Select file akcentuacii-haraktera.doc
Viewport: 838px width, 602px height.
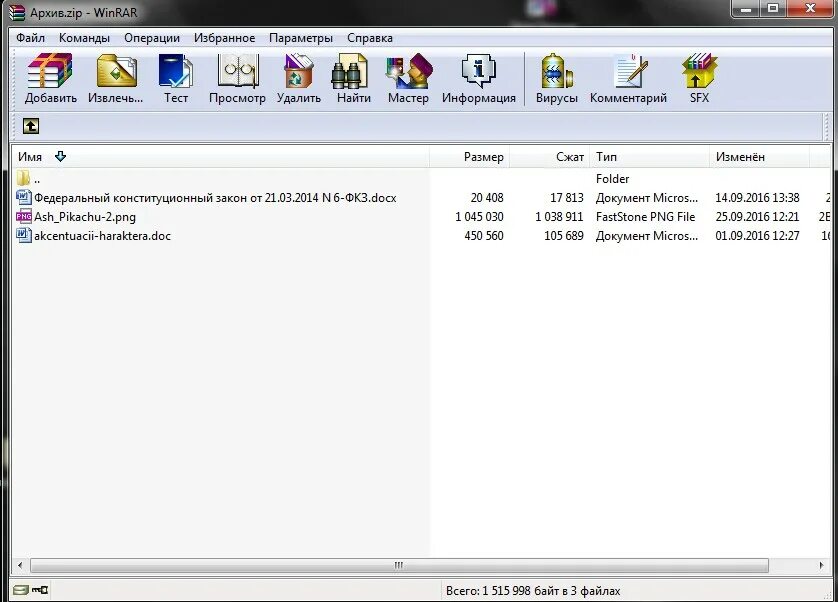tap(103, 236)
